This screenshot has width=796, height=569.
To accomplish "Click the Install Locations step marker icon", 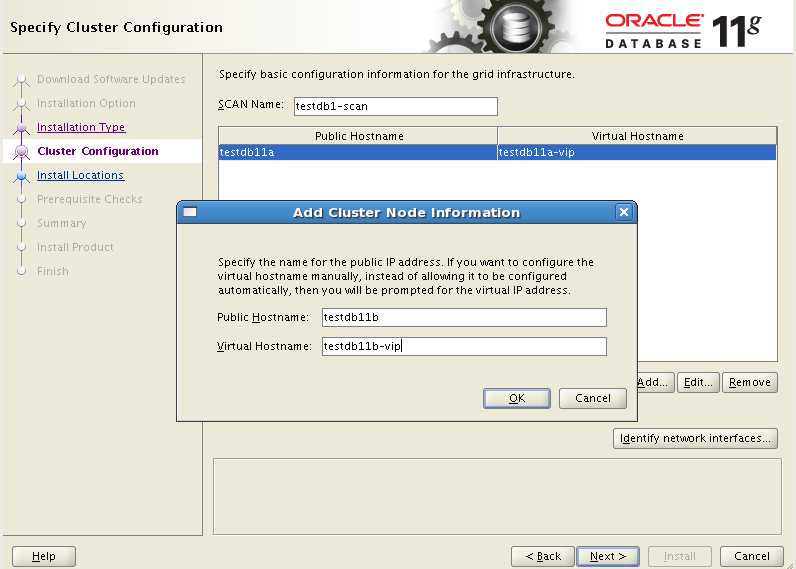I will pos(21,176).
